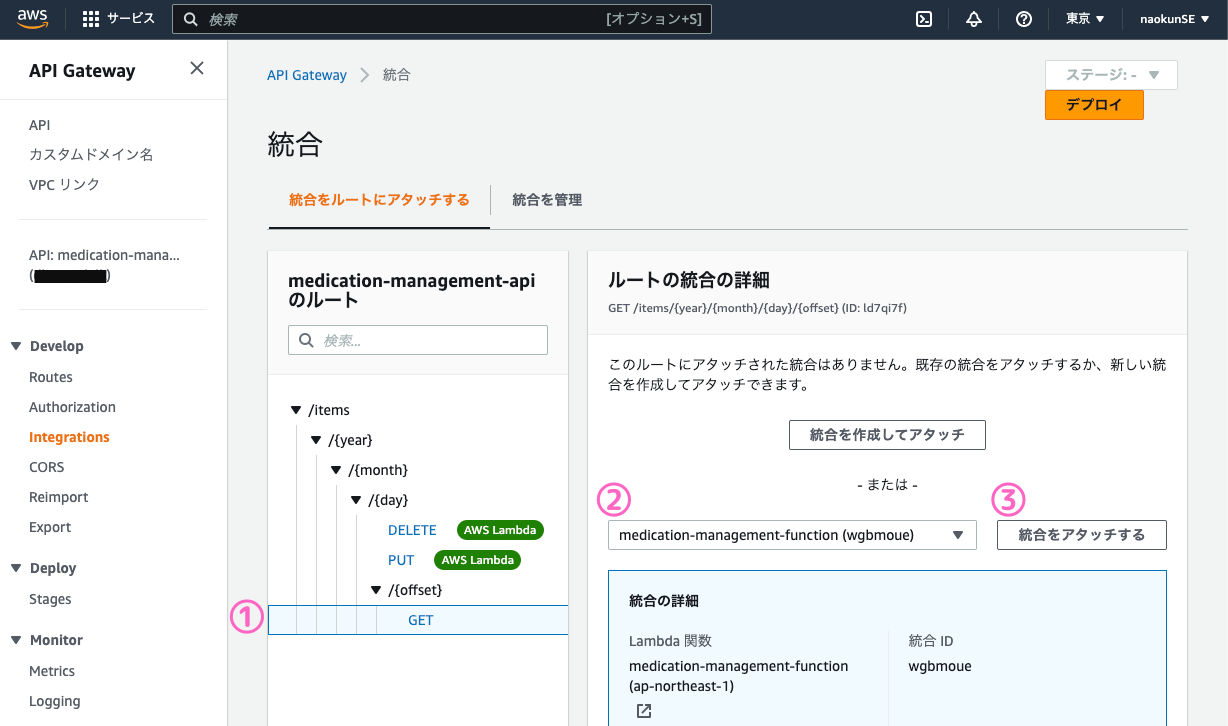Select the DELETE route under /{day}
This screenshot has height=726, width=1228.
click(x=412, y=530)
